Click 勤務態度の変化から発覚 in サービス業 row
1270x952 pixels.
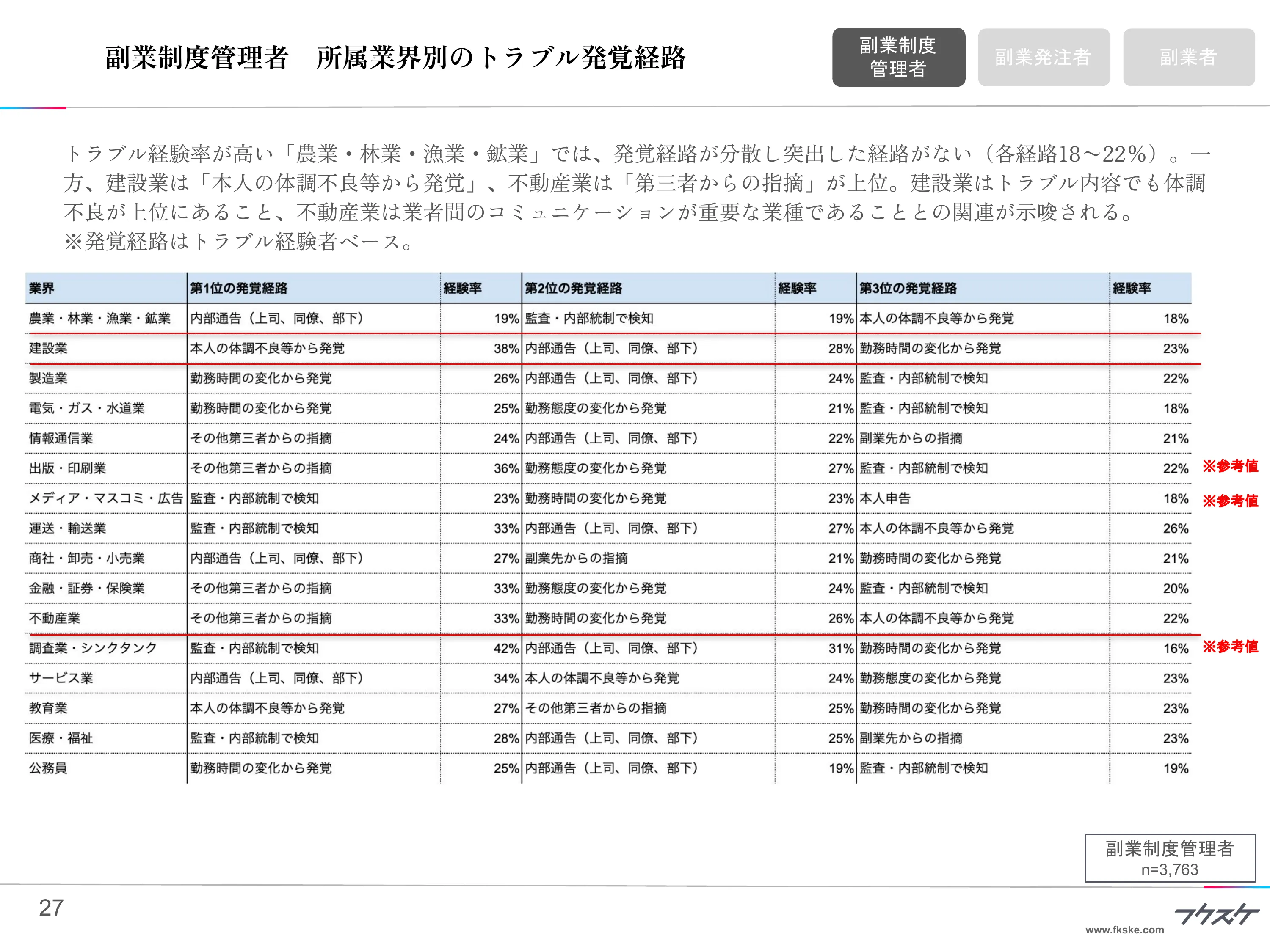[x=930, y=678]
